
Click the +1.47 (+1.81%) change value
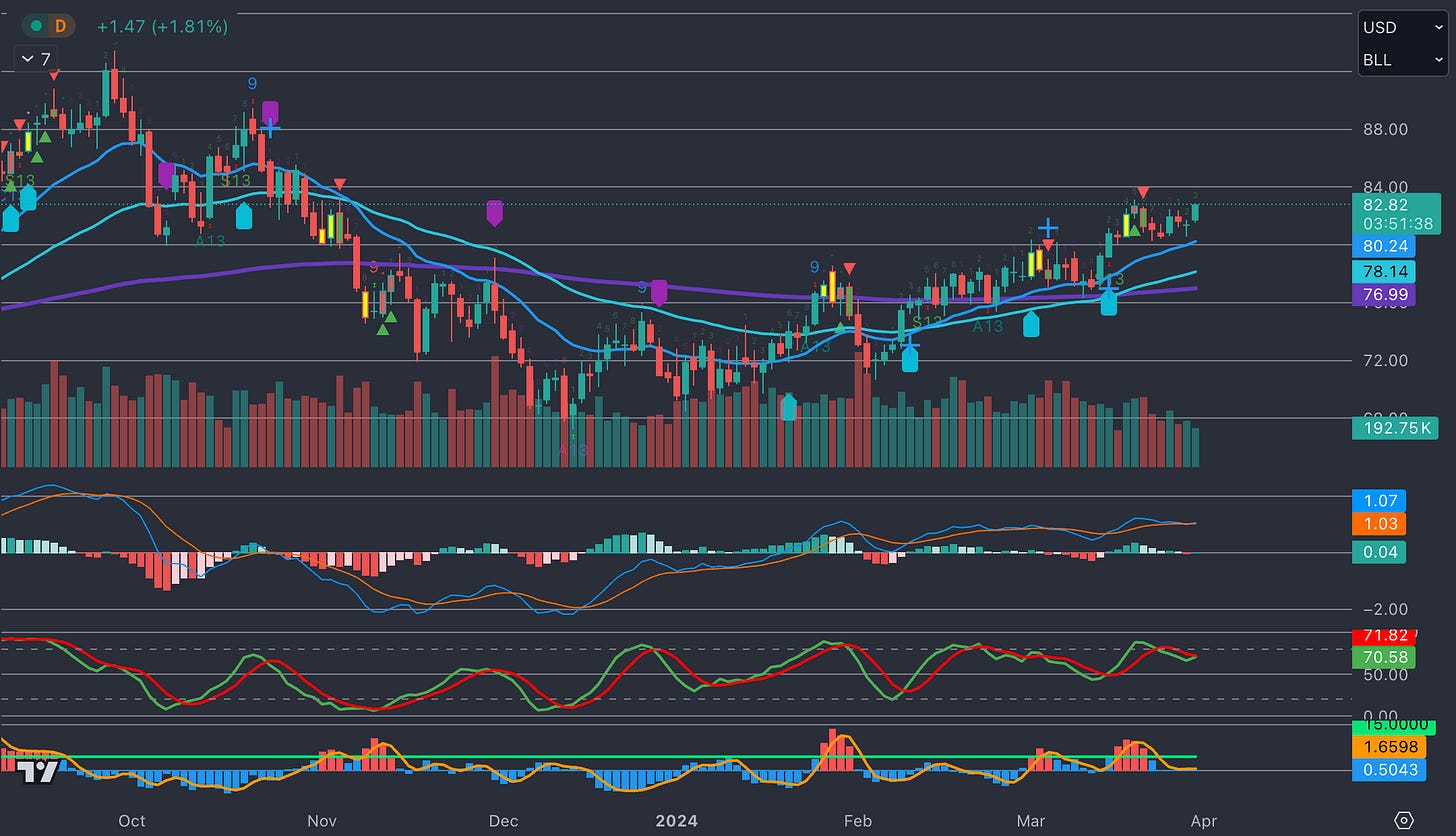(x=162, y=26)
